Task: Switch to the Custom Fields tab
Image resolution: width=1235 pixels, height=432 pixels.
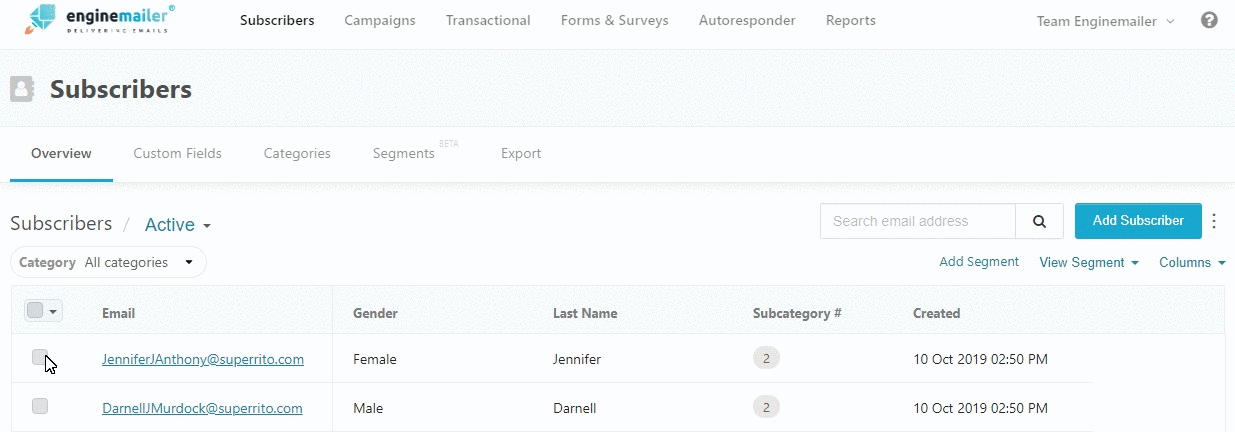Action: pos(177,154)
